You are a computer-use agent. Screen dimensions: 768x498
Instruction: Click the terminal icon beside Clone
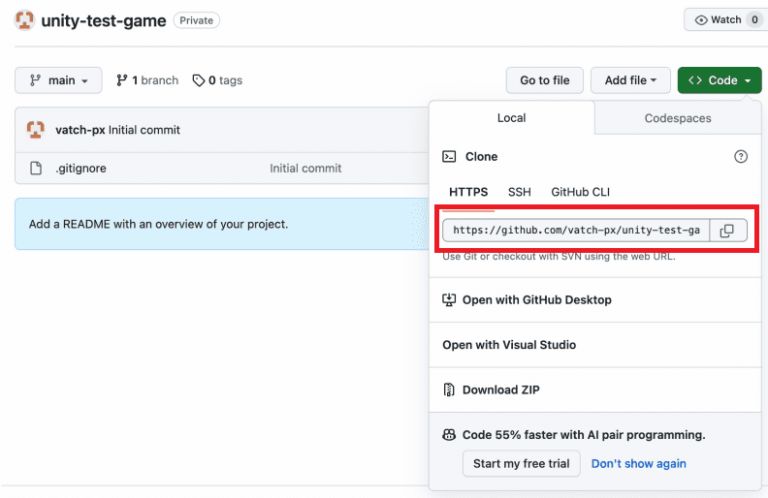450,157
